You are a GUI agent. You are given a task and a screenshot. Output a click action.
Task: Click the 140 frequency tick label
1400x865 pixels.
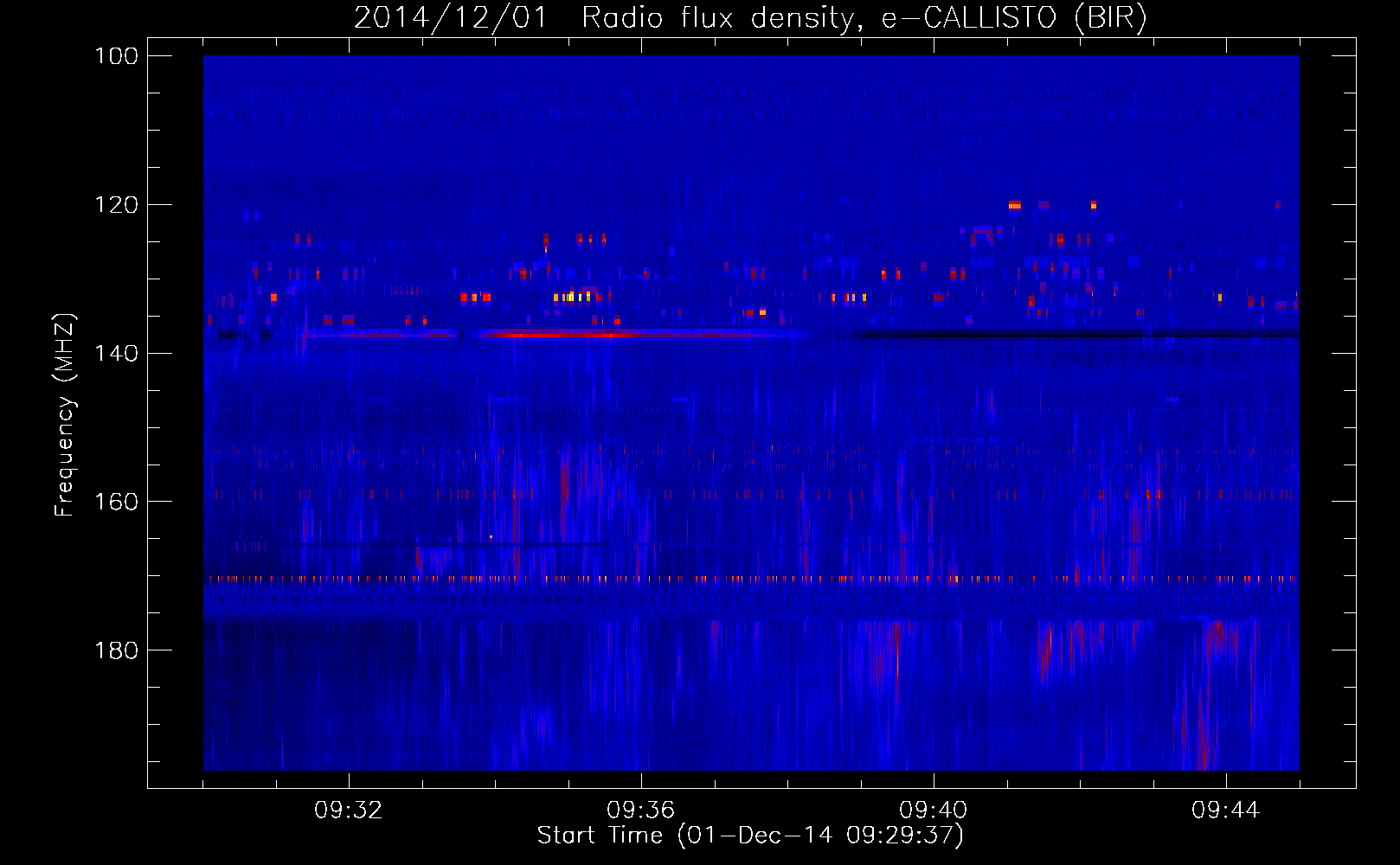117,353
